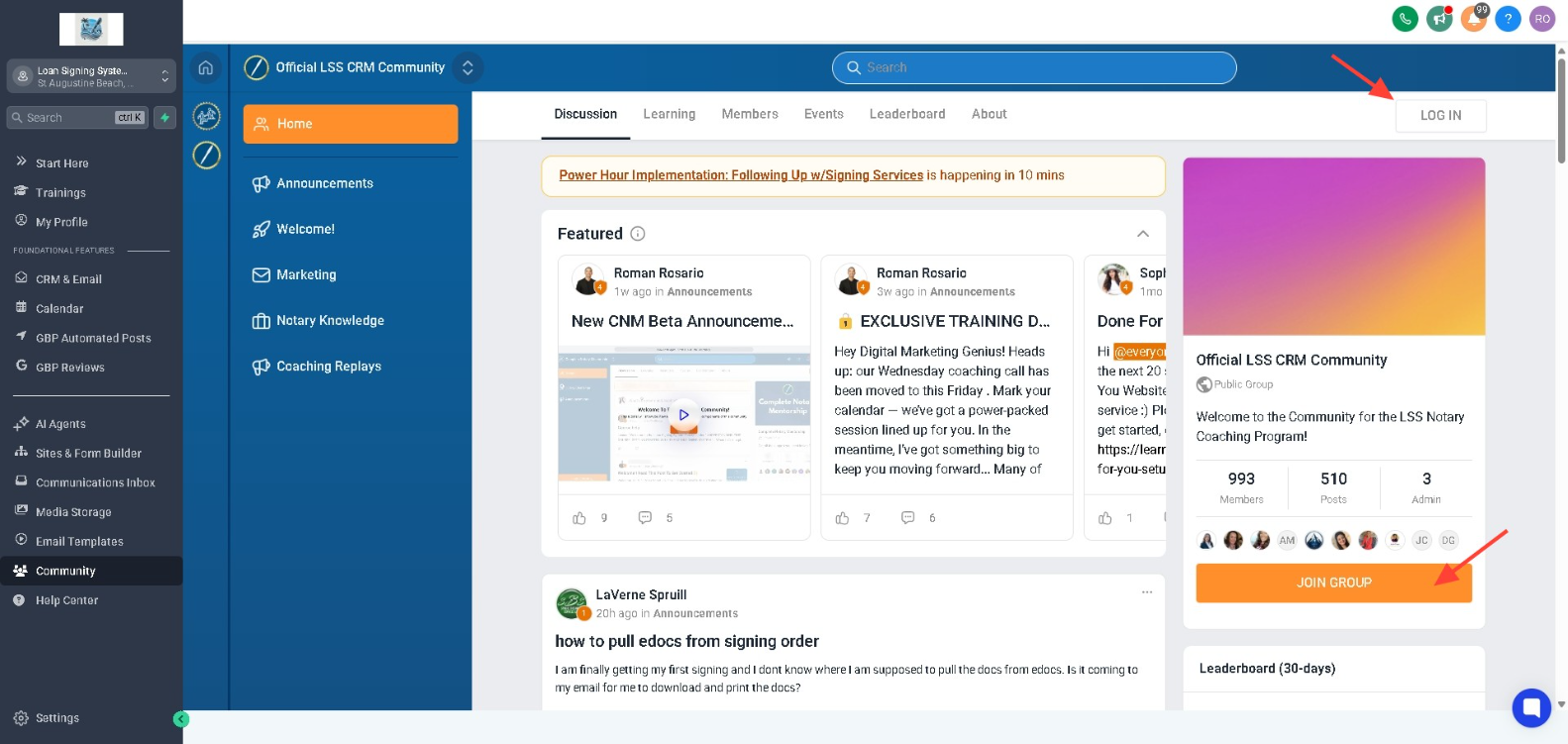Screen dimensions: 1568x744
Task: Switch to the Learning tab
Action: click(x=670, y=114)
